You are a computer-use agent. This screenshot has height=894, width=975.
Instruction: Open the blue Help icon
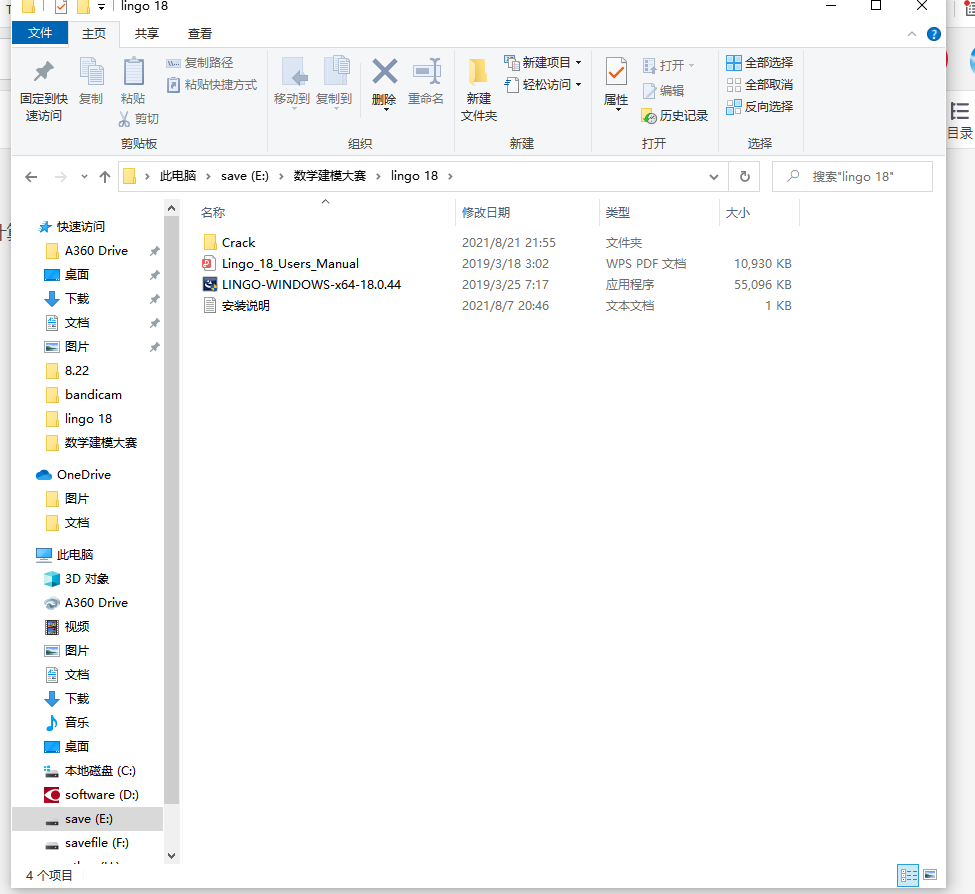click(x=933, y=34)
